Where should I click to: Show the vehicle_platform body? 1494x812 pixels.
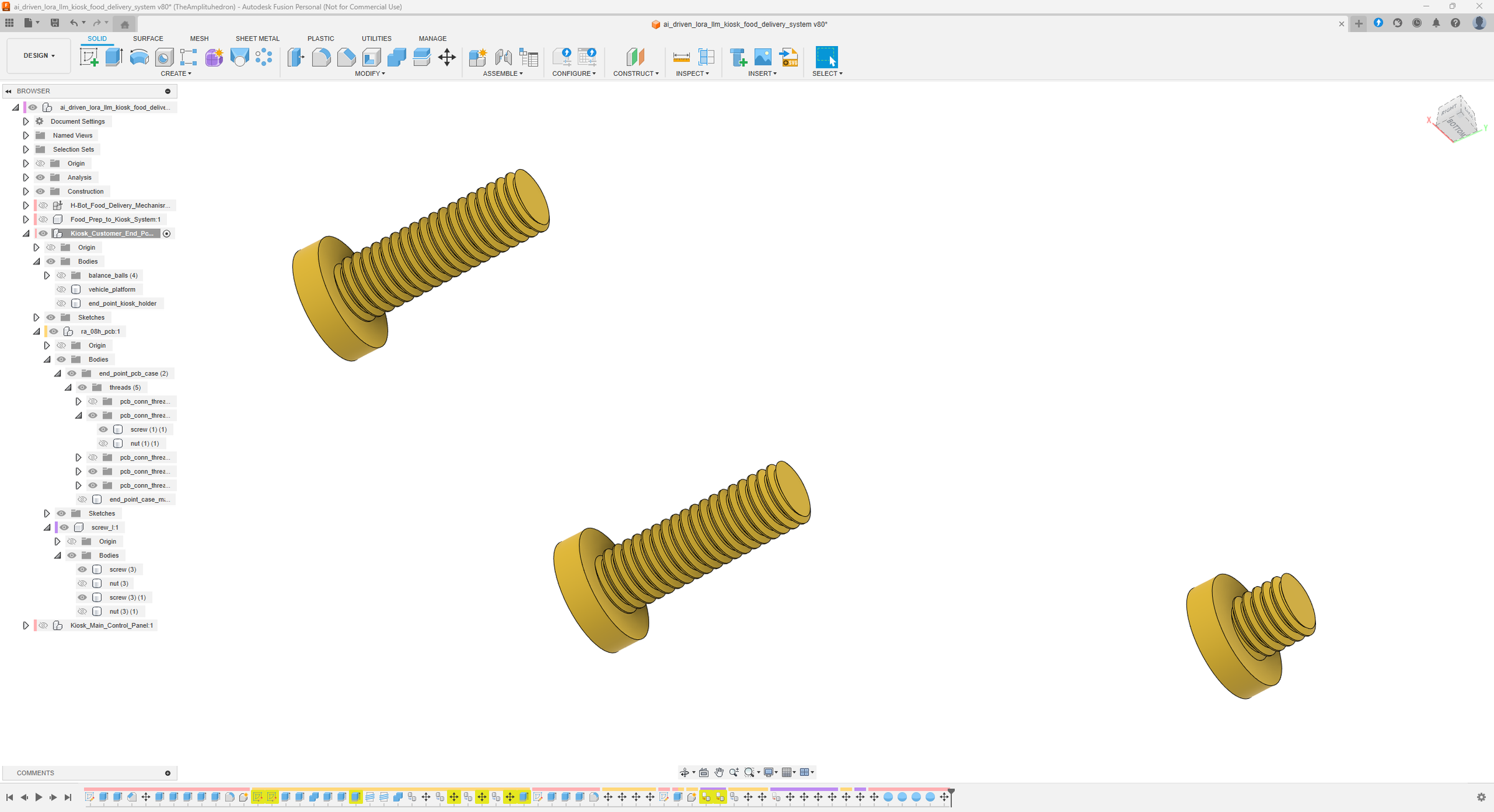tap(61, 289)
